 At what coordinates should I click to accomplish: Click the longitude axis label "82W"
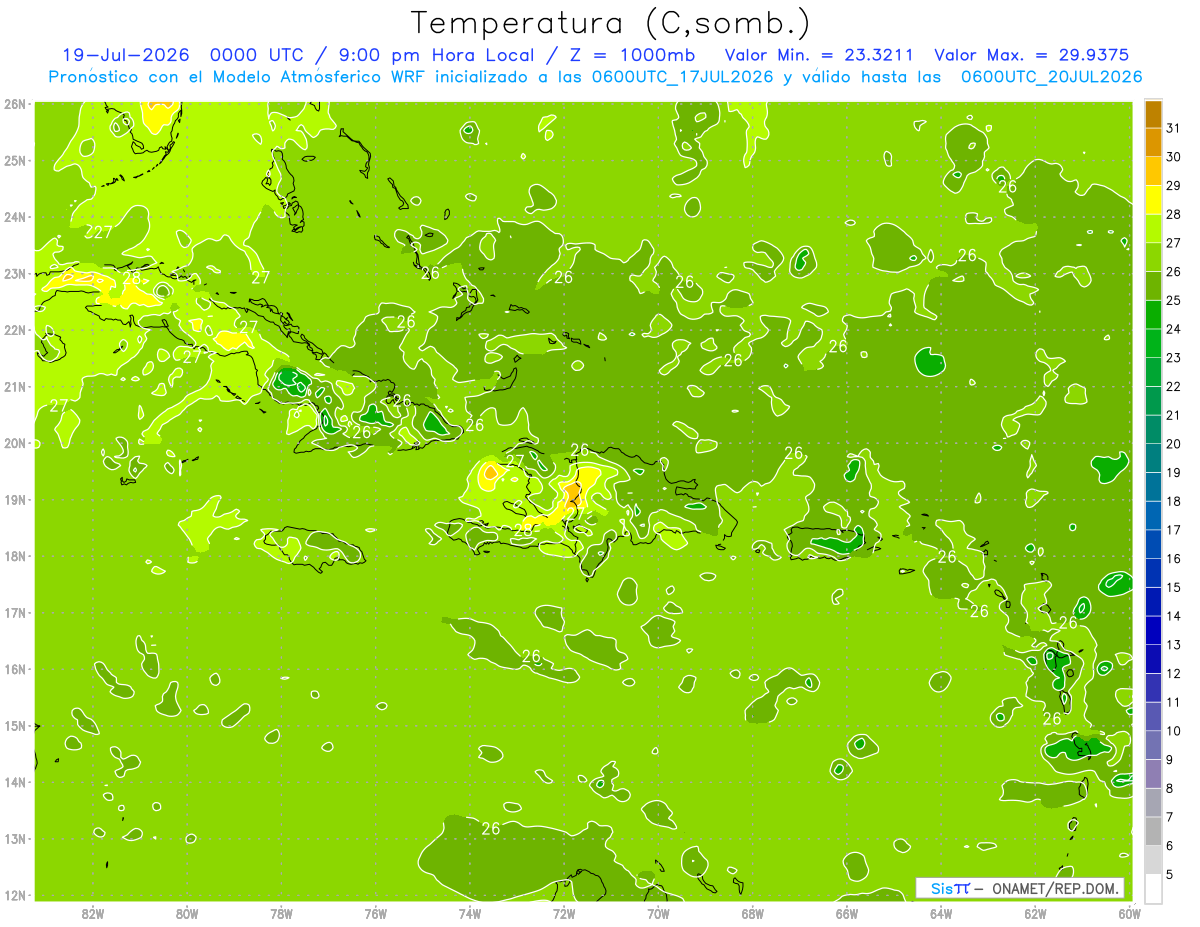[x=92, y=913]
